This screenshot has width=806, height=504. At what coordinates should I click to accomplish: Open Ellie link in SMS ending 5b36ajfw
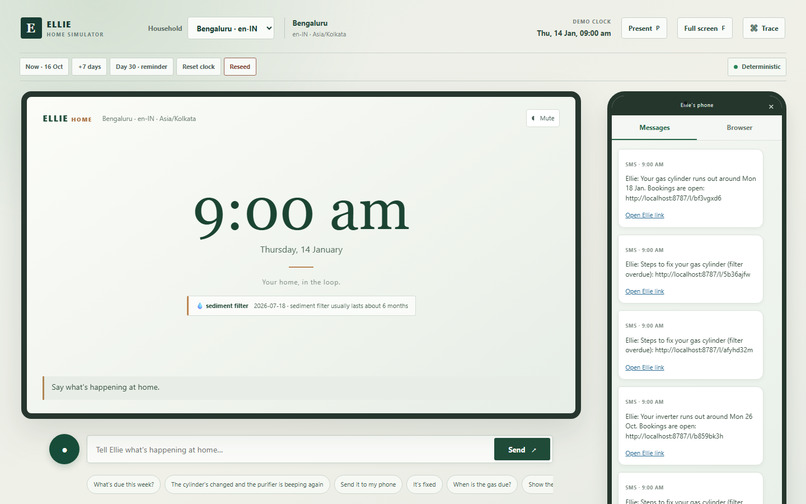pyautogui.click(x=645, y=292)
